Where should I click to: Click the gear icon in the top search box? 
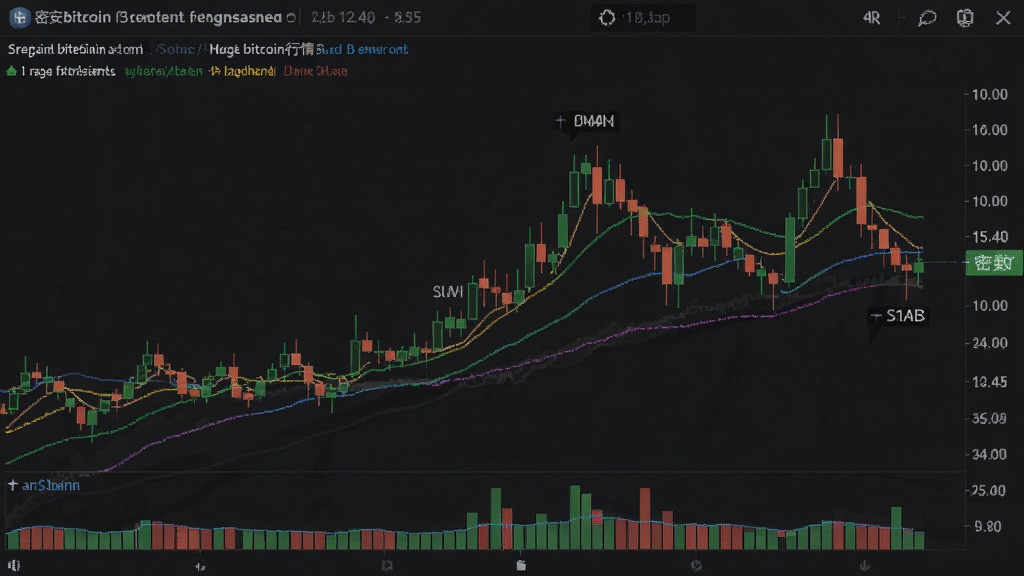click(607, 18)
